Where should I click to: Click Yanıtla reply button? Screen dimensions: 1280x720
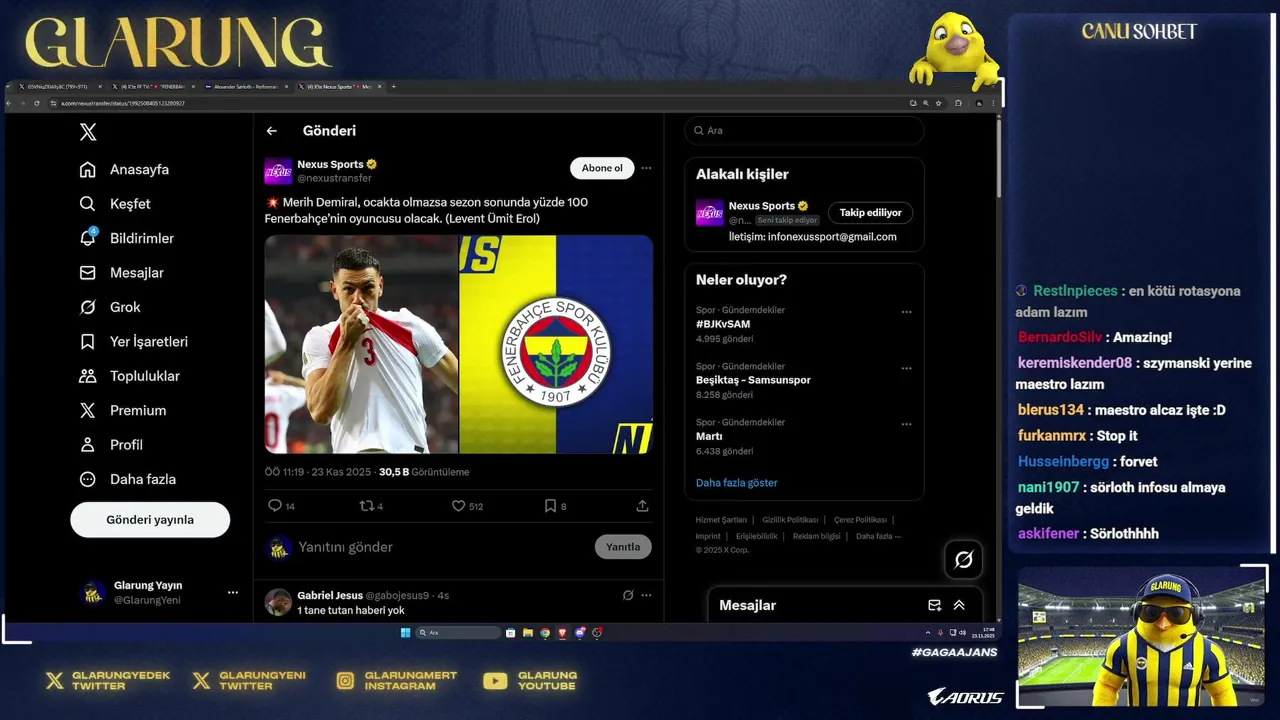coord(623,547)
